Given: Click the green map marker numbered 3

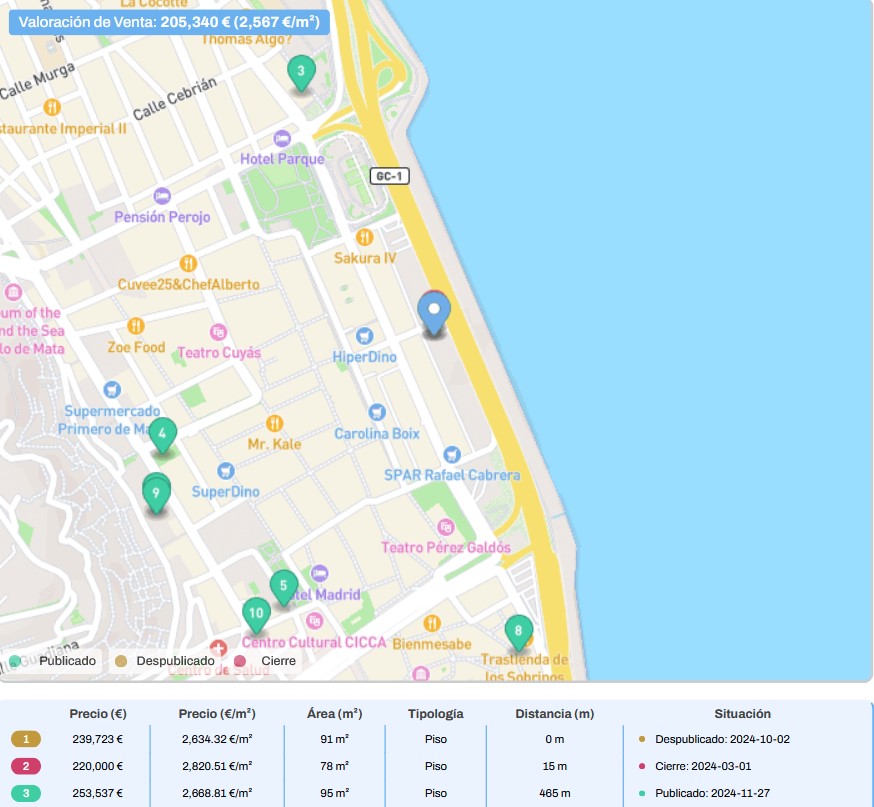Looking at the screenshot, I should pyautogui.click(x=300, y=72).
